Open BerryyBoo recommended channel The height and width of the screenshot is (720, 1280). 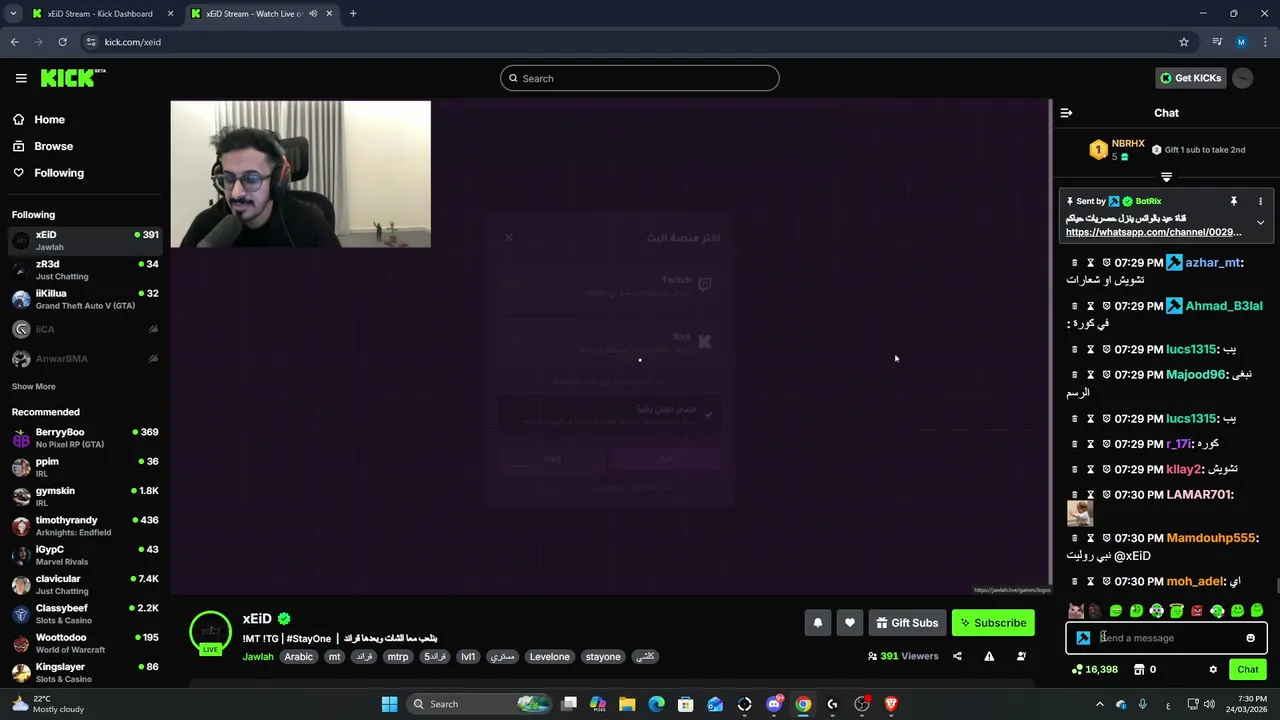tap(85, 438)
